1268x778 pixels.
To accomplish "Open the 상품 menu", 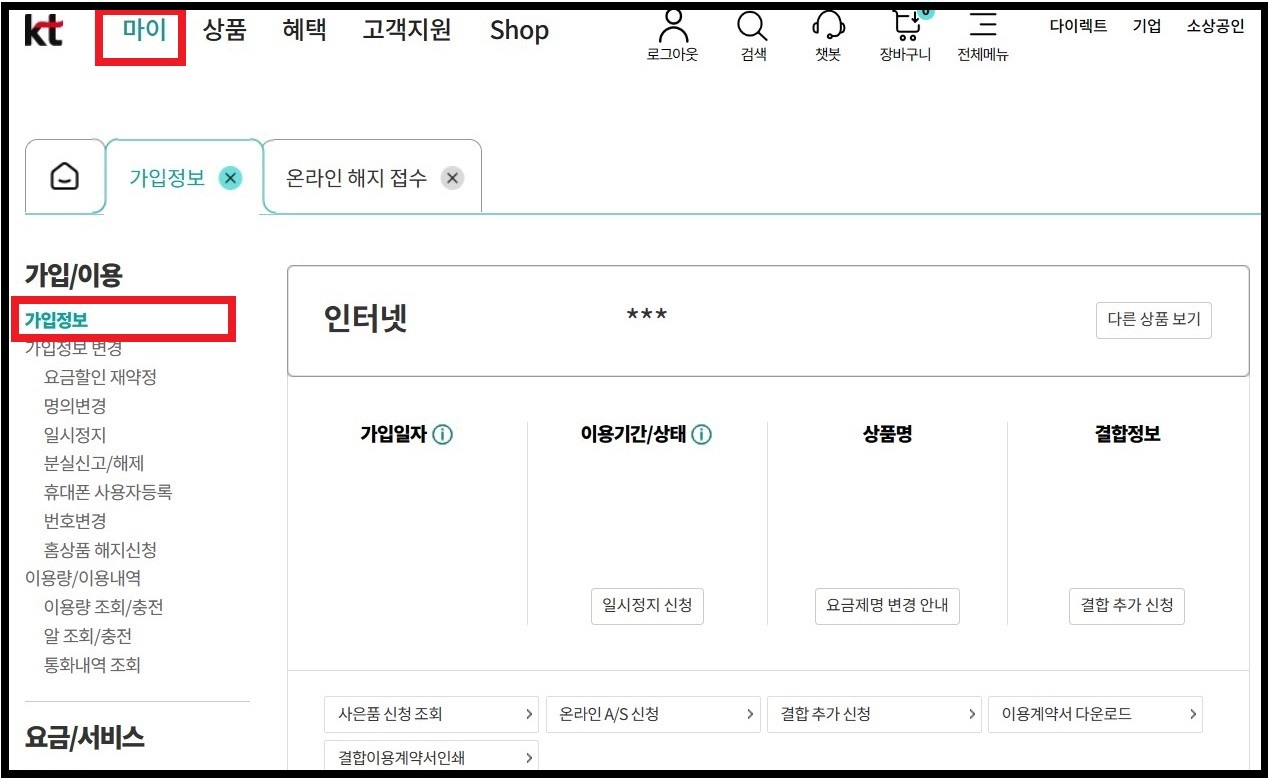I will (x=224, y=30).
